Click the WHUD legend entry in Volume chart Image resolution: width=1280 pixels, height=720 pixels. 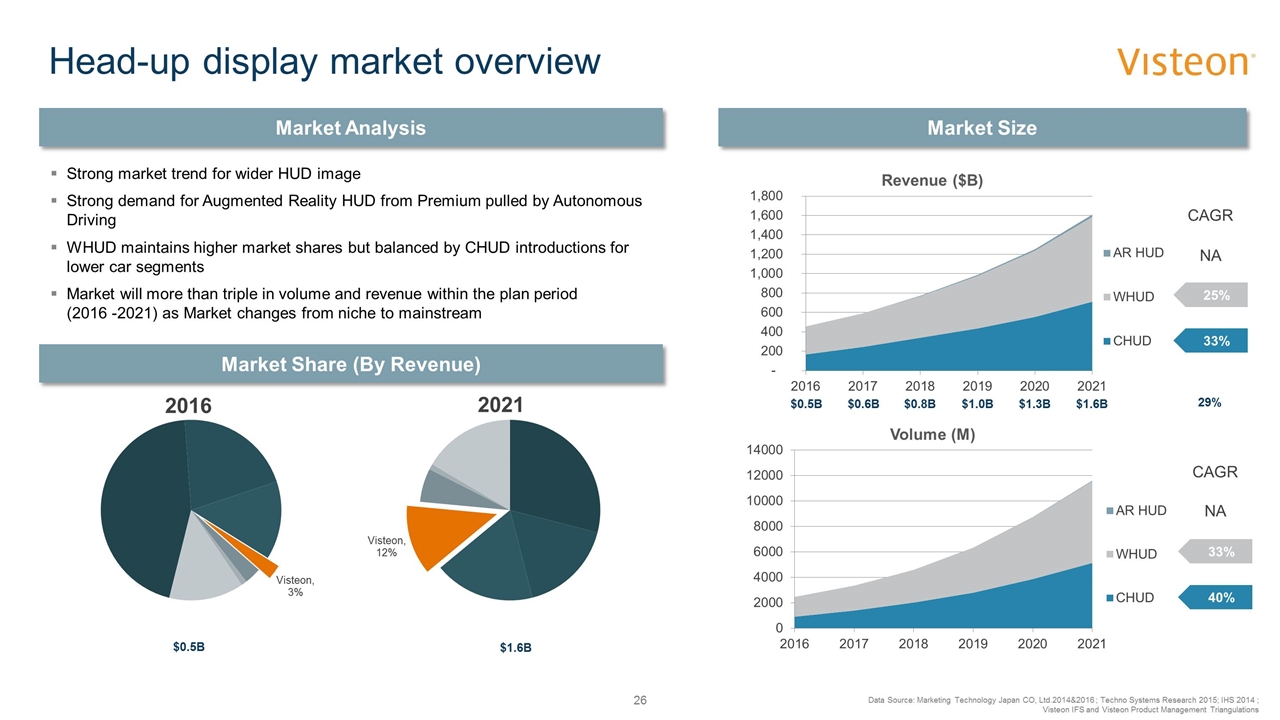(x=1133, y=554)
